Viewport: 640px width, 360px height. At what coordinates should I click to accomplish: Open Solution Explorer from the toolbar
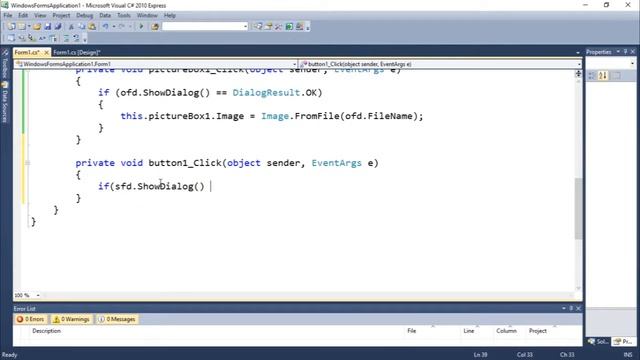[x=258, y=27]
